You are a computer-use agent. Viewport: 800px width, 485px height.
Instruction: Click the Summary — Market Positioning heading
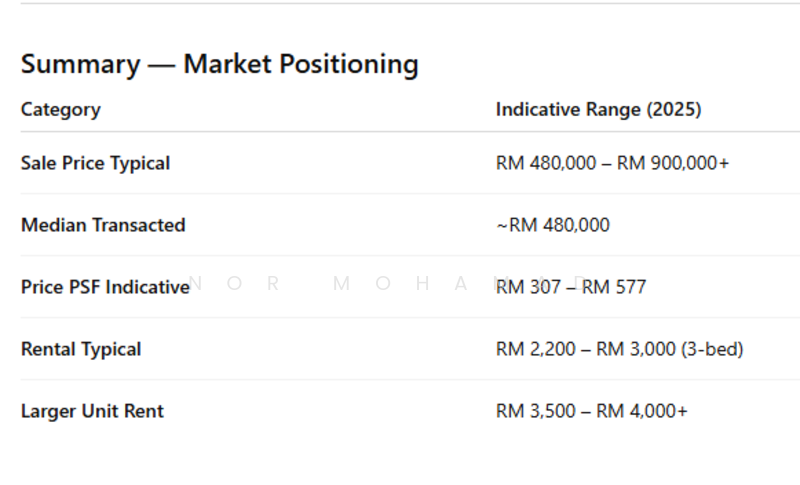(219, 64)
